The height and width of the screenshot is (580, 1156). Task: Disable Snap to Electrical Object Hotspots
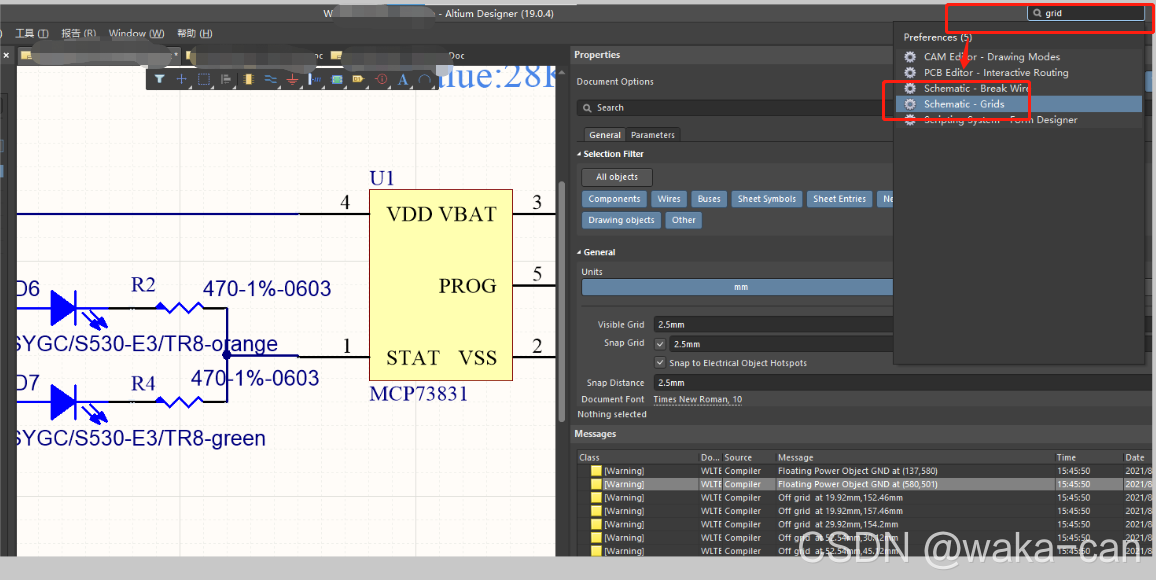tap(660, 363)
